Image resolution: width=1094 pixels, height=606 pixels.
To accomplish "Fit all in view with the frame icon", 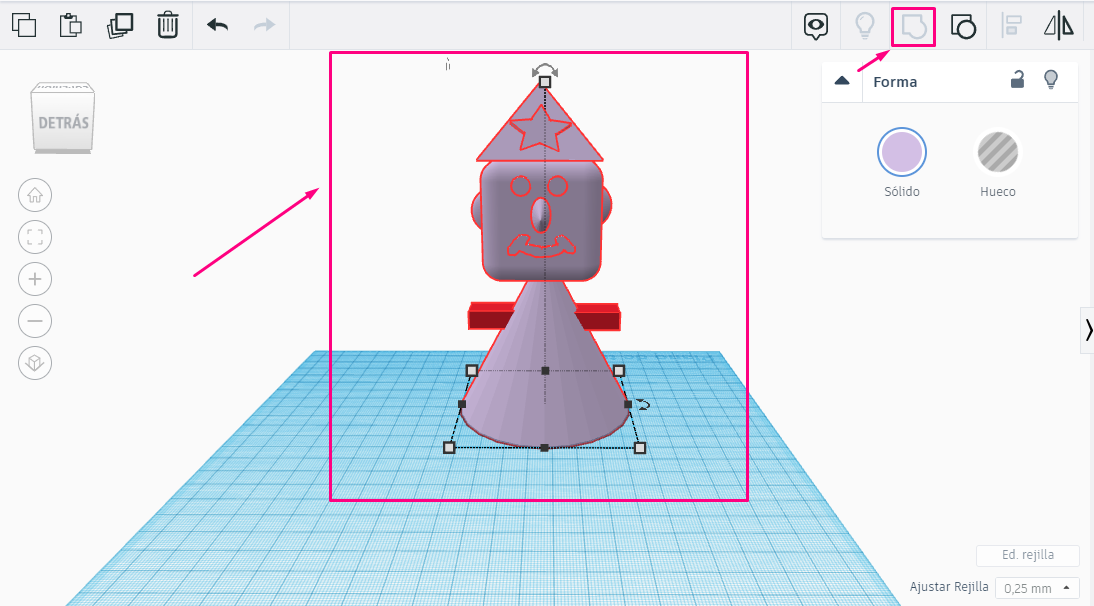I will coord(35,237).
